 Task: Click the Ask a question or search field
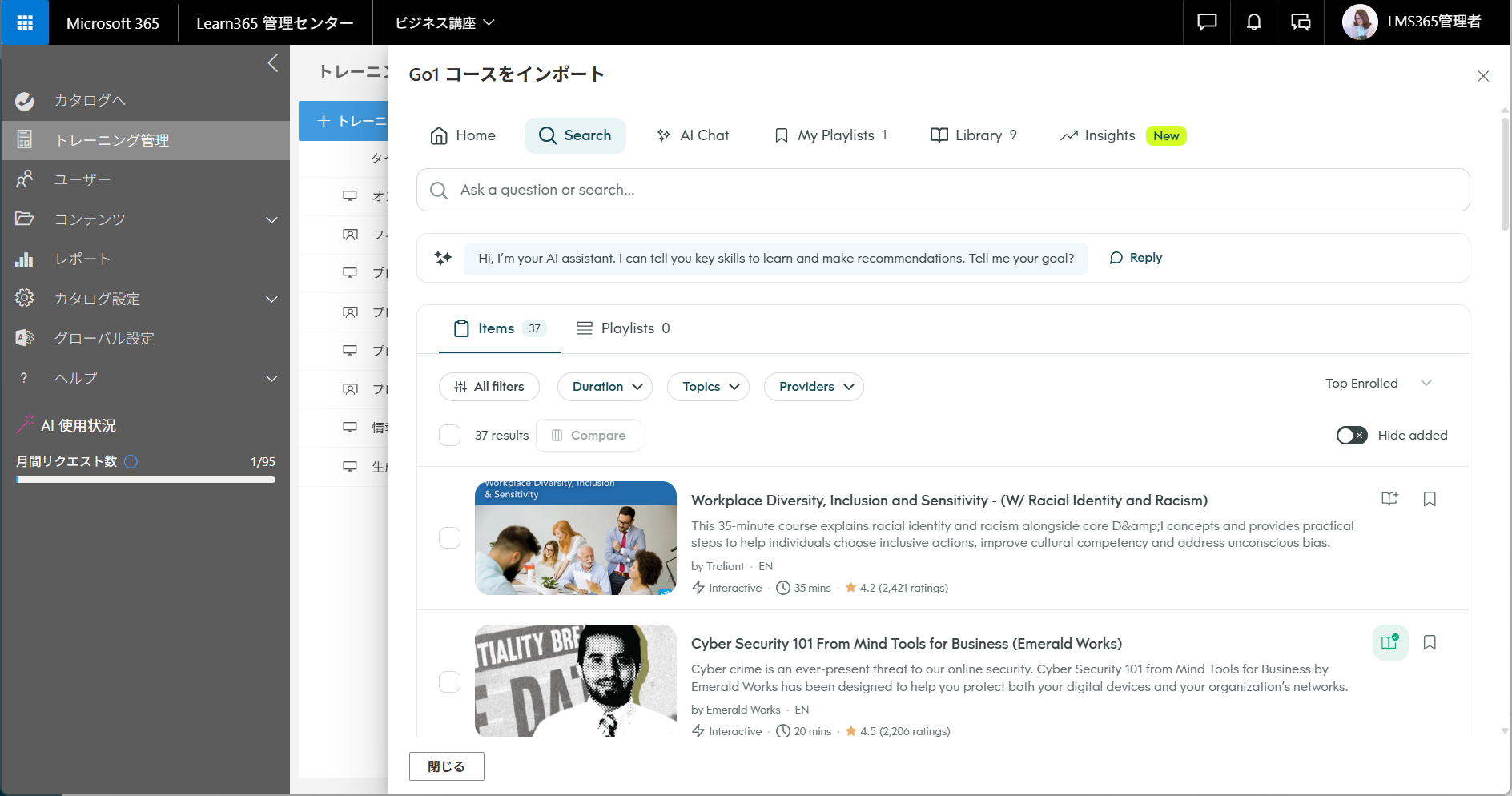click(943, 190)
